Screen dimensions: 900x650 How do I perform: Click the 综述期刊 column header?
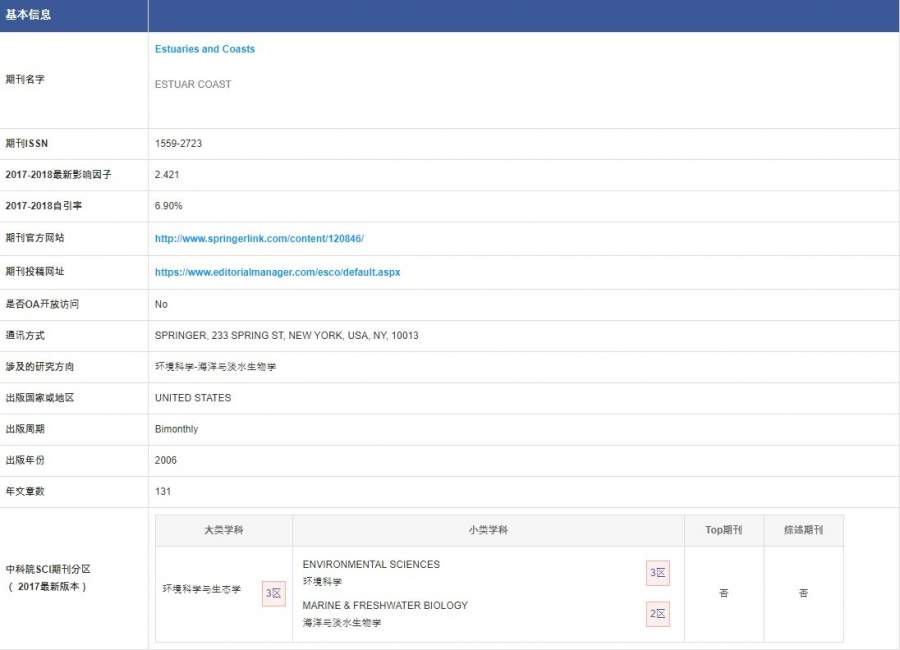click(803, 530)
